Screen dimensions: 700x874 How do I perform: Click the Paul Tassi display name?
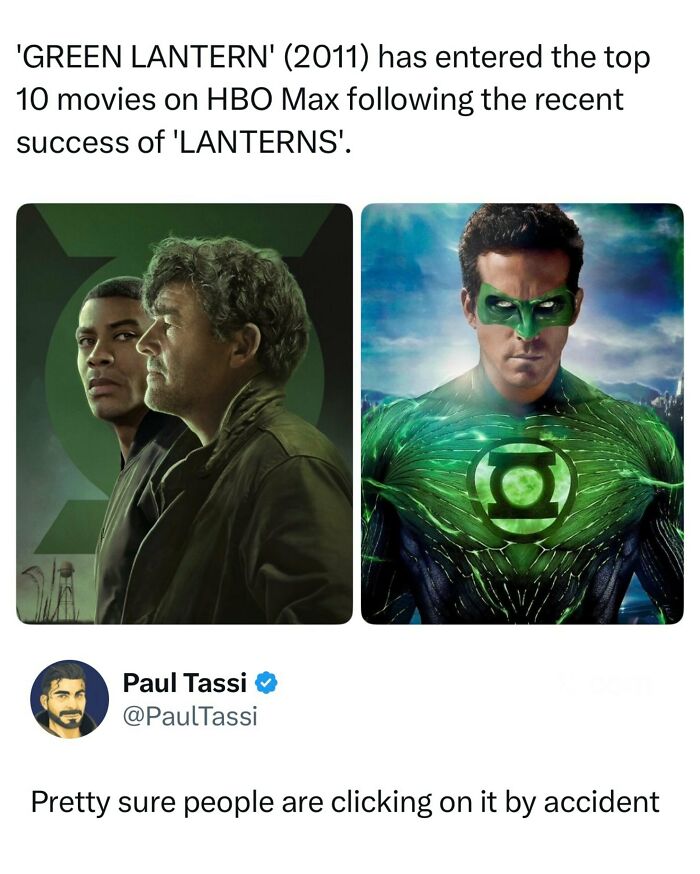click(184, 682)
